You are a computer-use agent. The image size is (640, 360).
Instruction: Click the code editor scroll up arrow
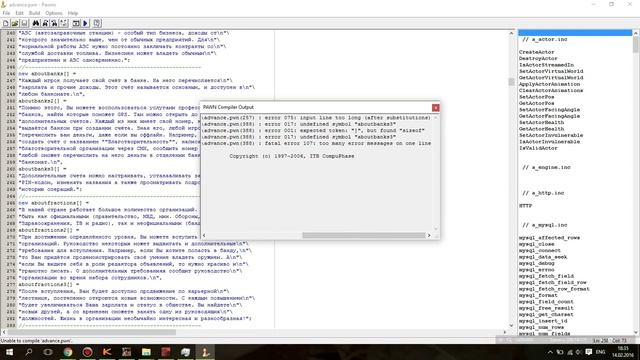pos(511,33)
